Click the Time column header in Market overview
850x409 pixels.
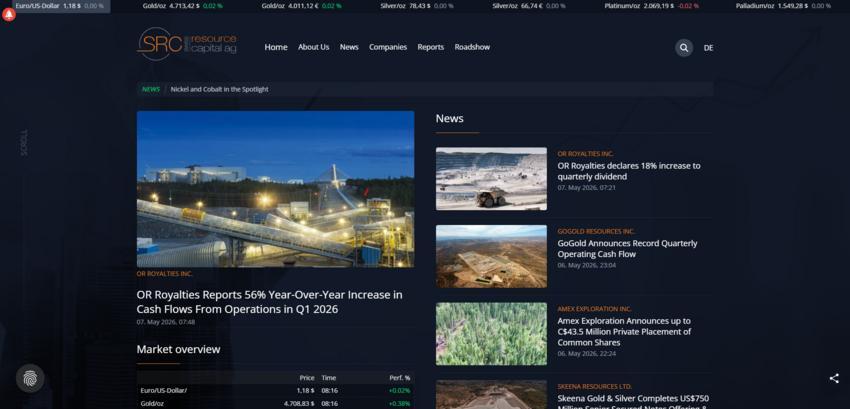[329, 378]
